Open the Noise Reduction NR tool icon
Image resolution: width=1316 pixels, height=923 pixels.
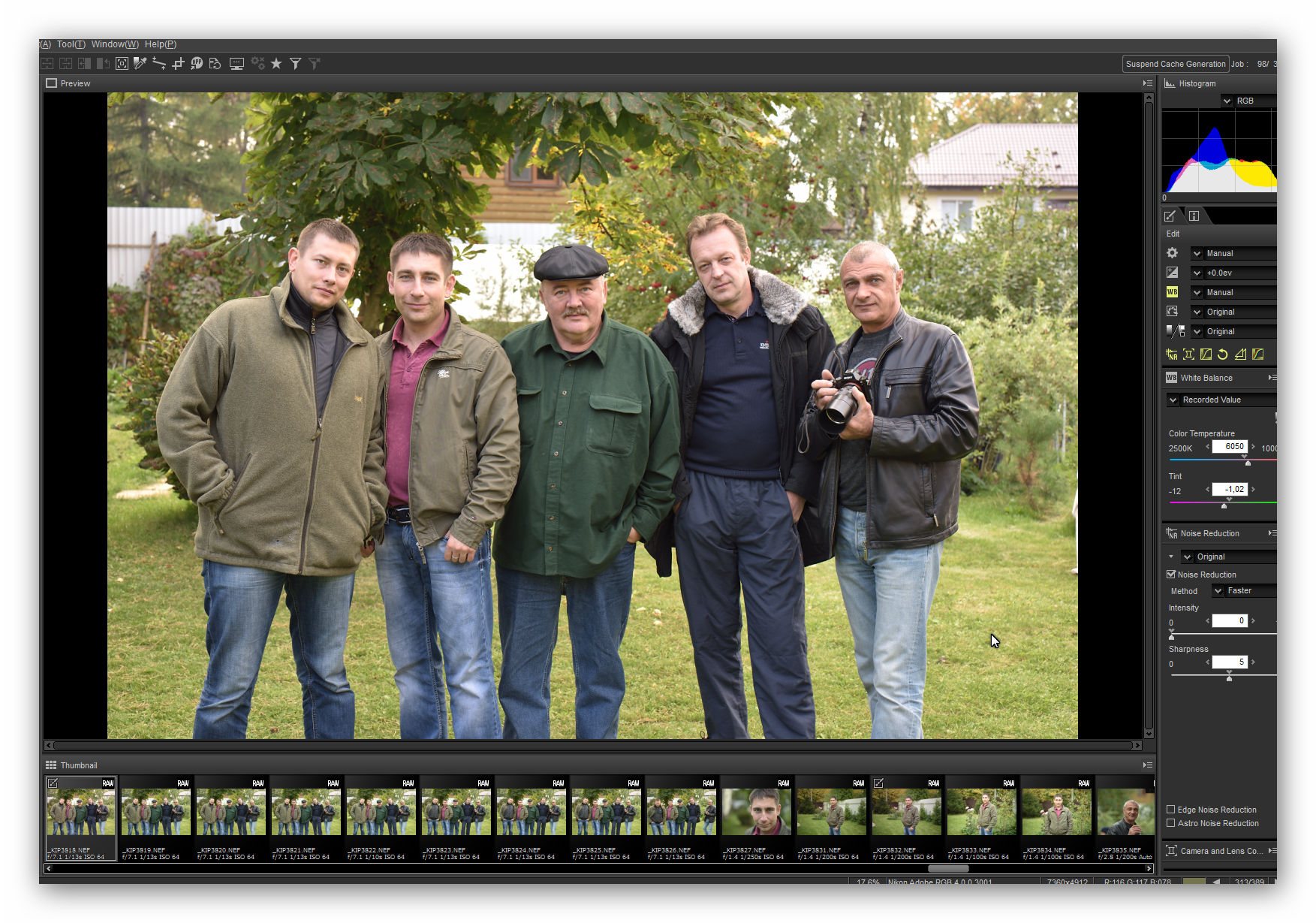point(1171,354)
